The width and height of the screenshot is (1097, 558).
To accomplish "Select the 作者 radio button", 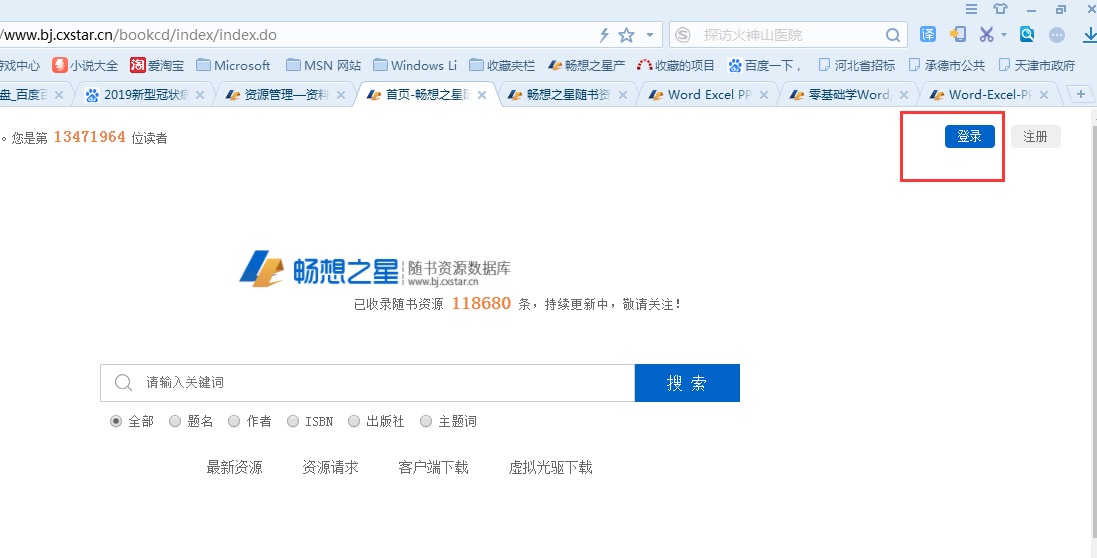I will 234,421.
